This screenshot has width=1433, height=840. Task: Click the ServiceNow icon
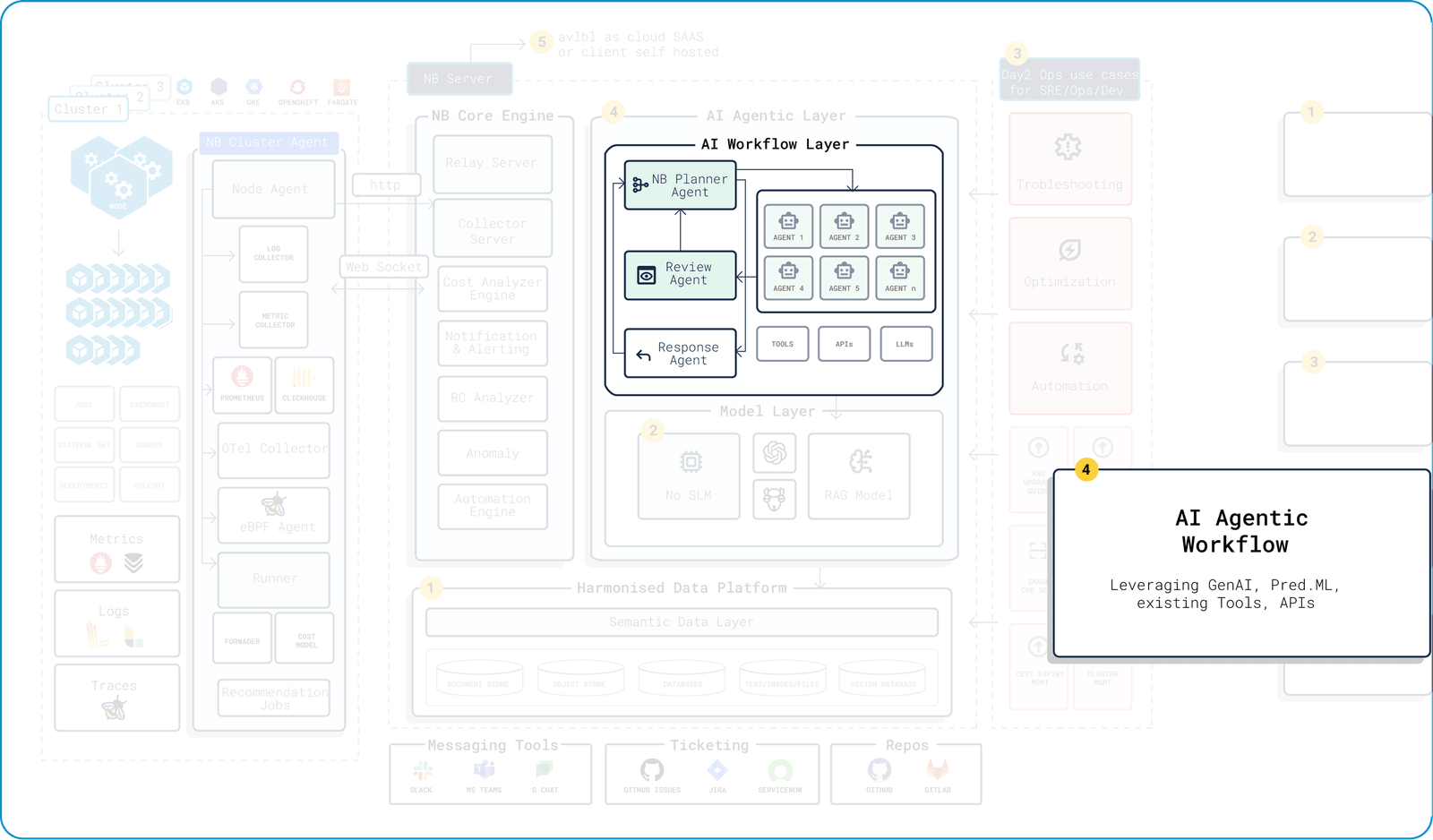pyautogui.click(x=780, y=770)
